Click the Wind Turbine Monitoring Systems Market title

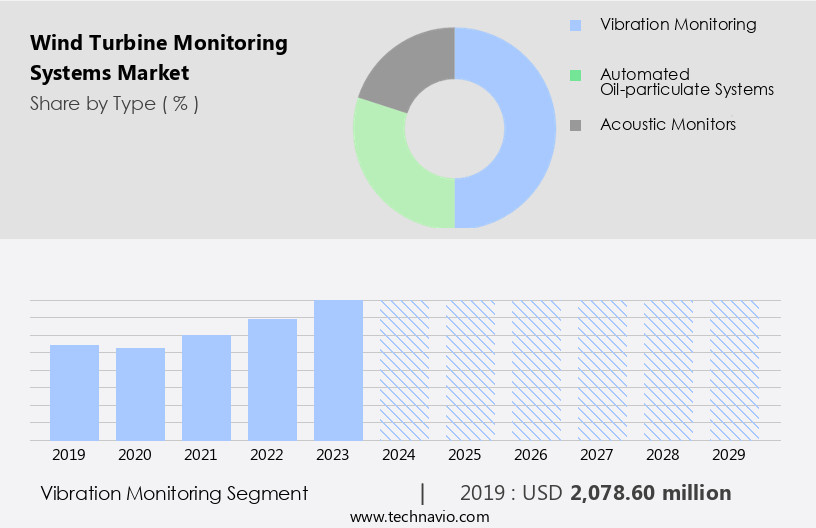point(159,58)
